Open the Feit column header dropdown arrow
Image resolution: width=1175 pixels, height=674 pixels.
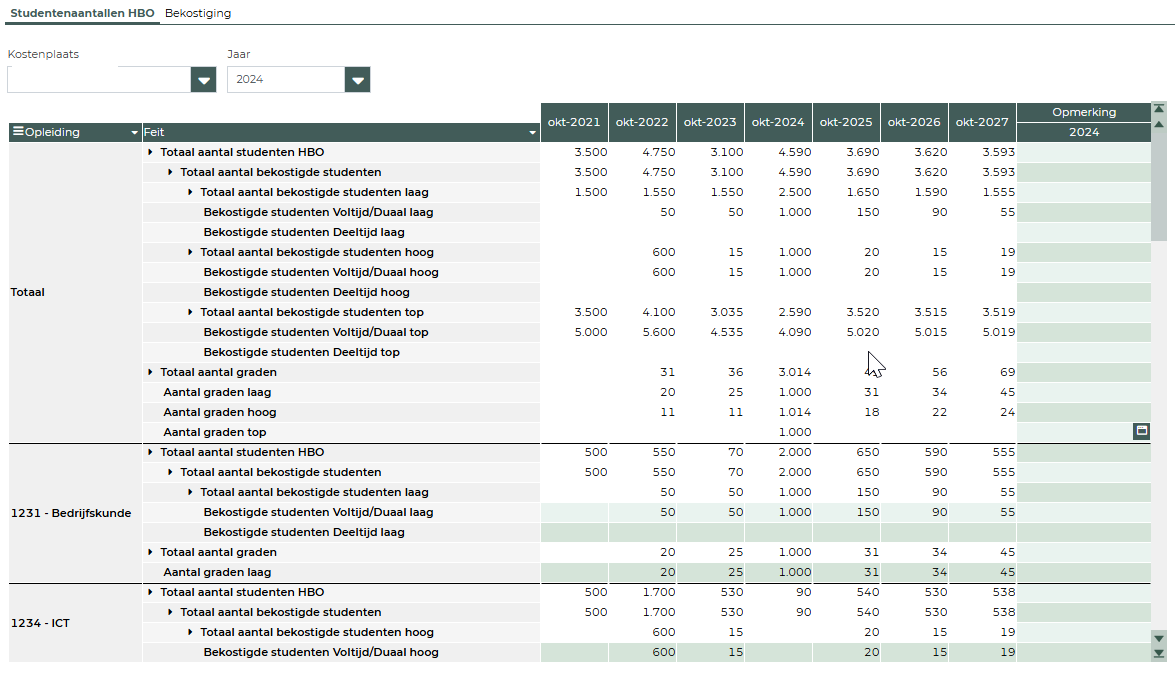click(x=533, y=132)
